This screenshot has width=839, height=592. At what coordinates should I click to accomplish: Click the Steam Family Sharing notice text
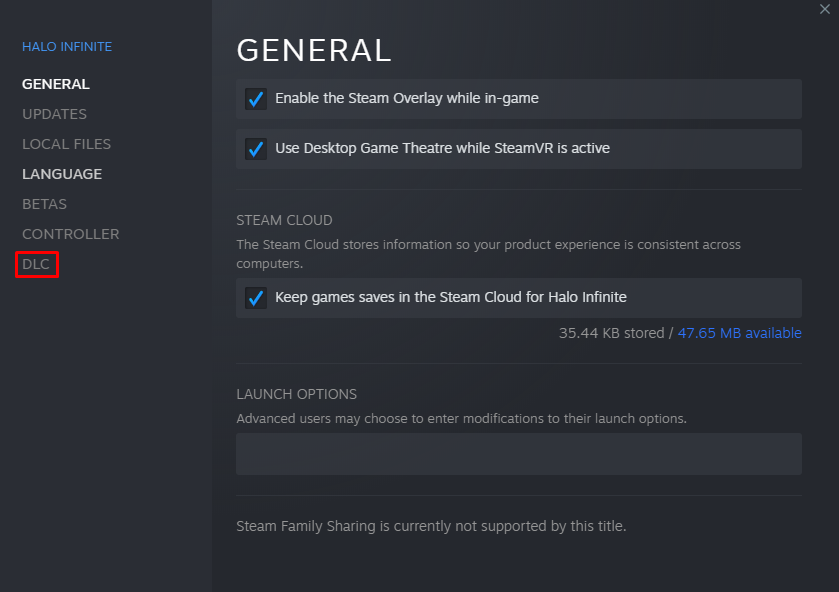pyautogui.click(x=430, y=525)
